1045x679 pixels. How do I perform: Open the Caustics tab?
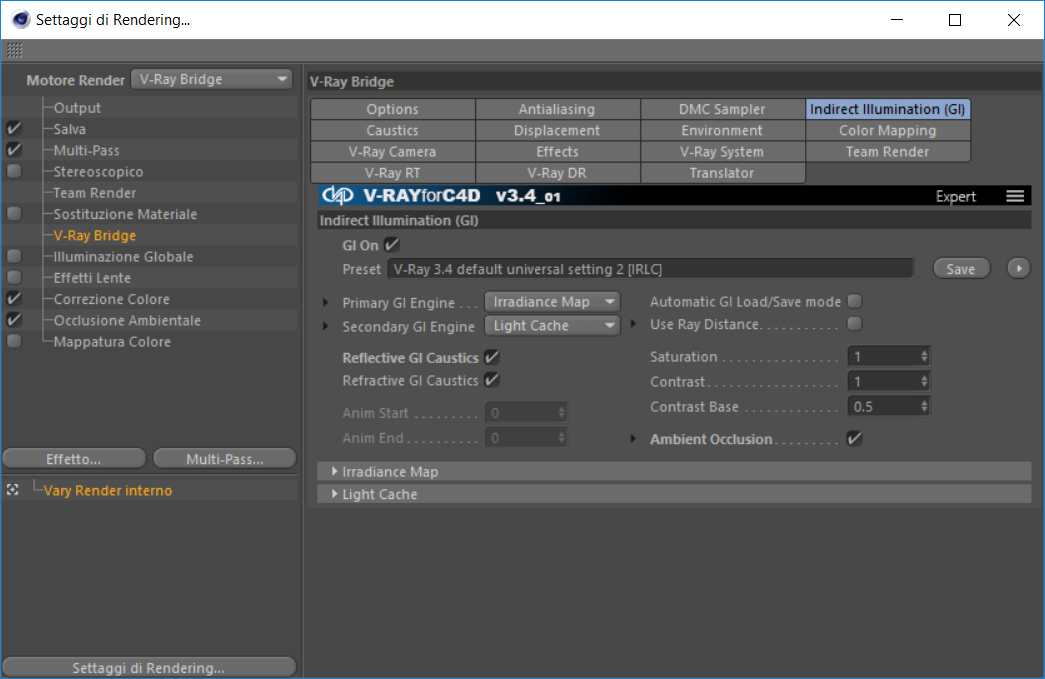[x=393, y=131]
